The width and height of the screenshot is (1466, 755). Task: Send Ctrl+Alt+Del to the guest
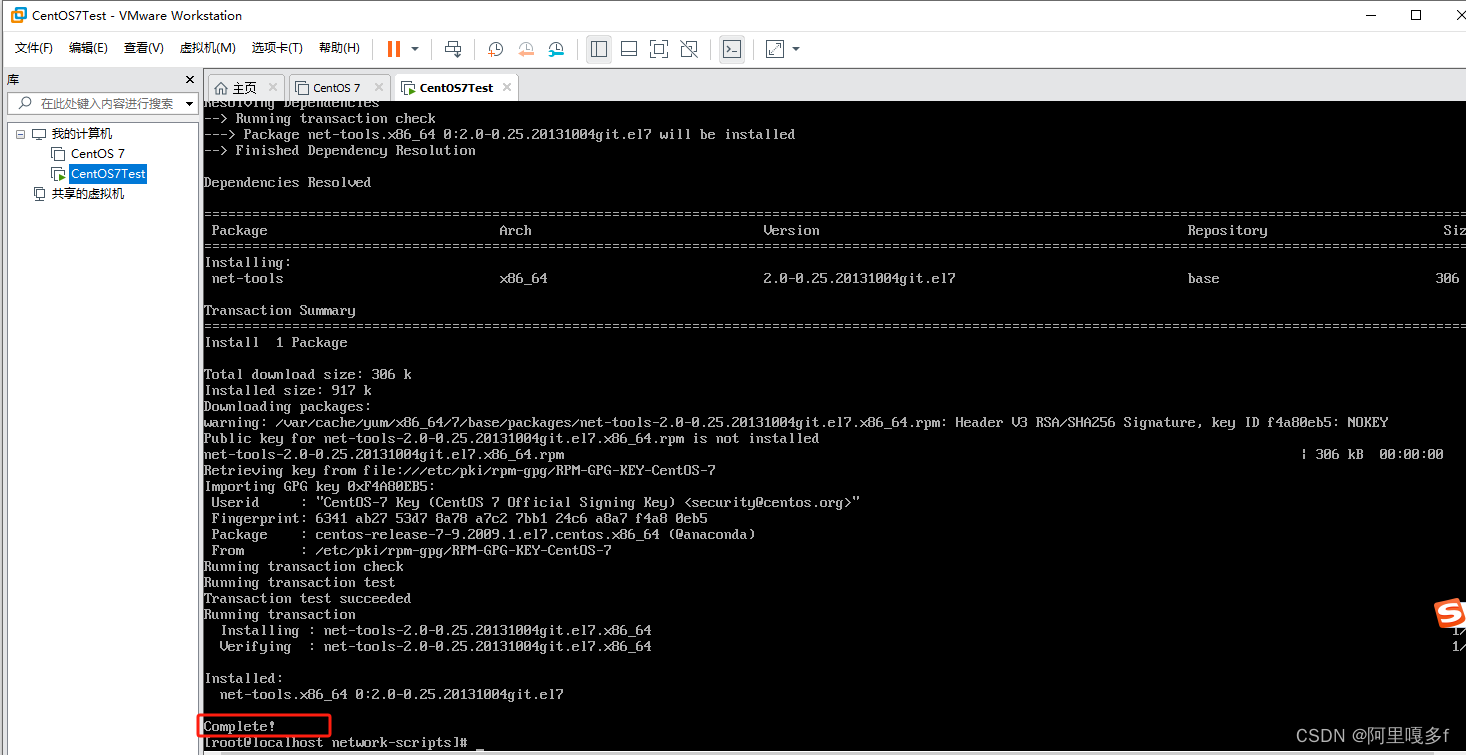(452, 48)
